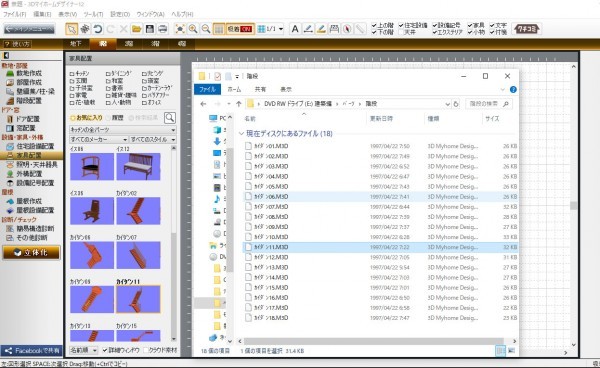Open 敷地作成 site creation in sidebar
Viewport: 600px width, 368px height.
(x=24, y=73)
